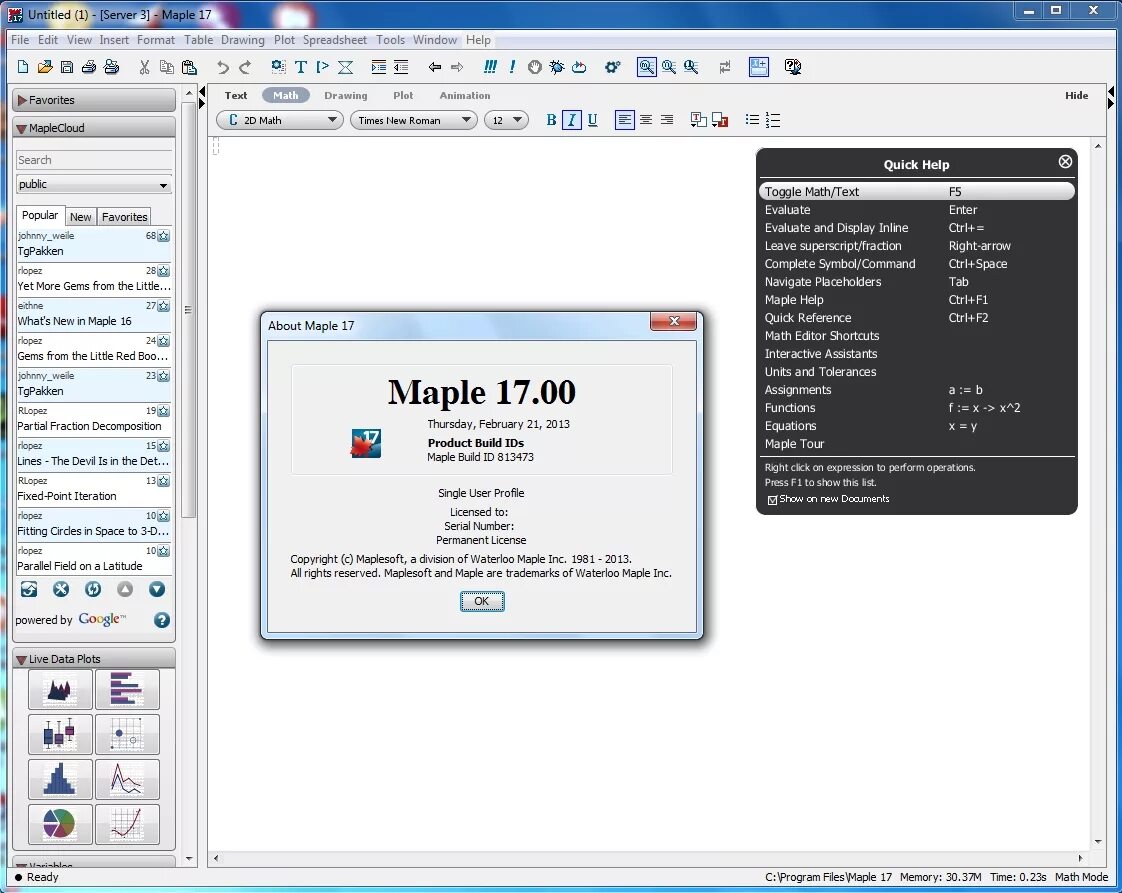Viewport: 1122px width, 893px height.
Task: Open the 2D Math style dropdown
Action: tap(280, 120)
